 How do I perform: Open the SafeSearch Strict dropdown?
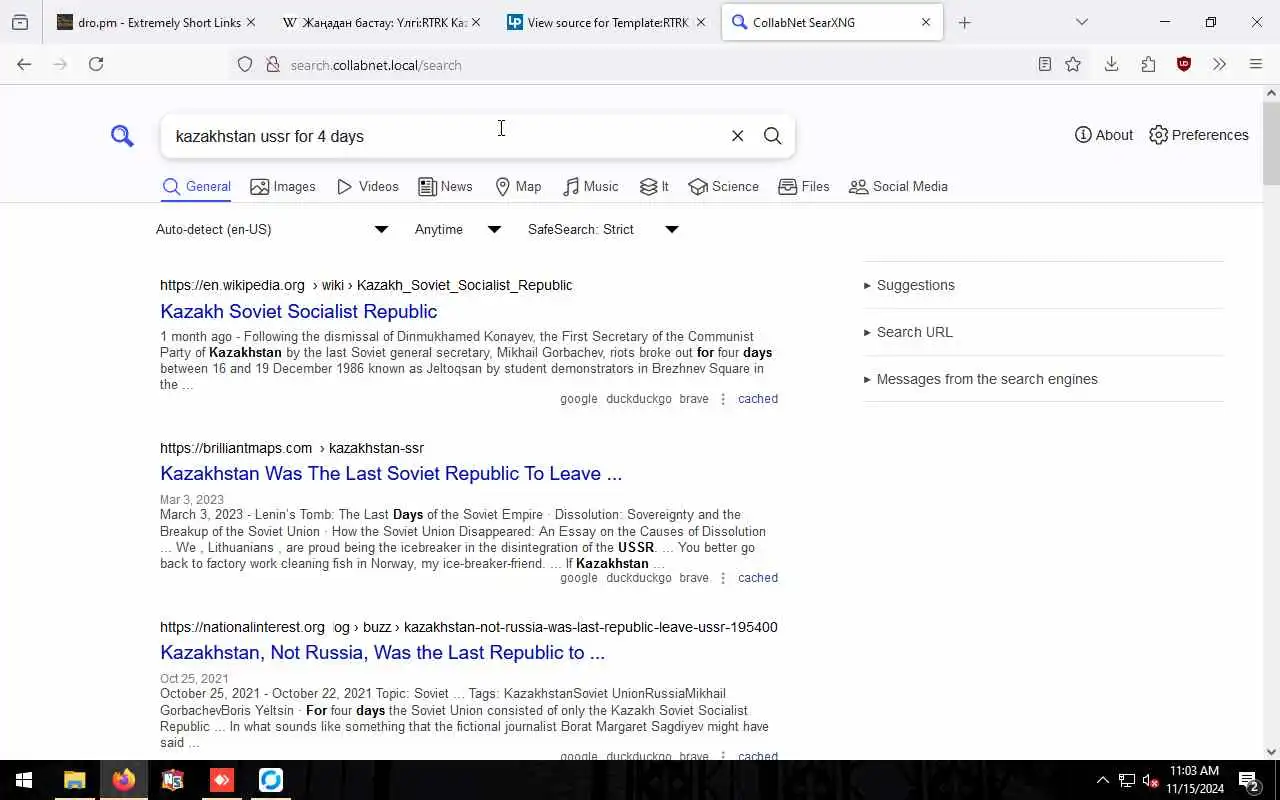(x=603, y=229)
